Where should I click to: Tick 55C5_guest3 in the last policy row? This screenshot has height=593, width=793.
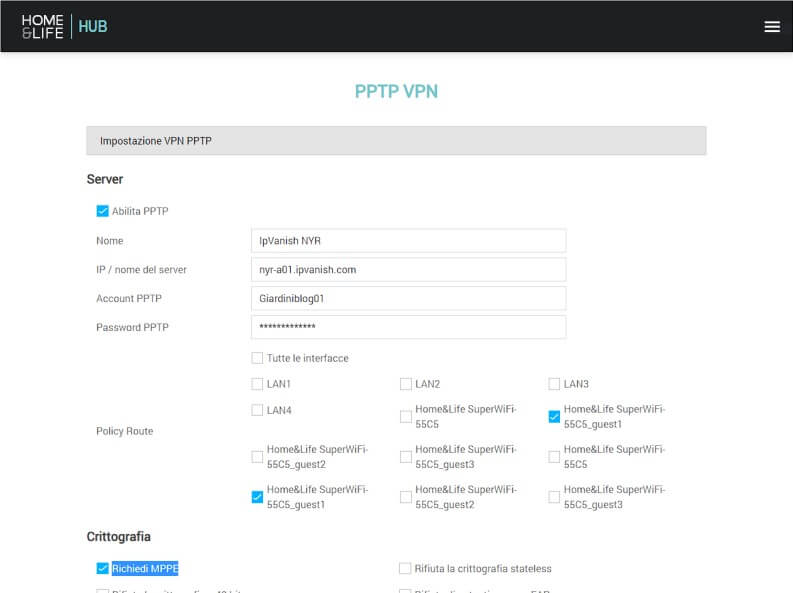coord(554,497)
